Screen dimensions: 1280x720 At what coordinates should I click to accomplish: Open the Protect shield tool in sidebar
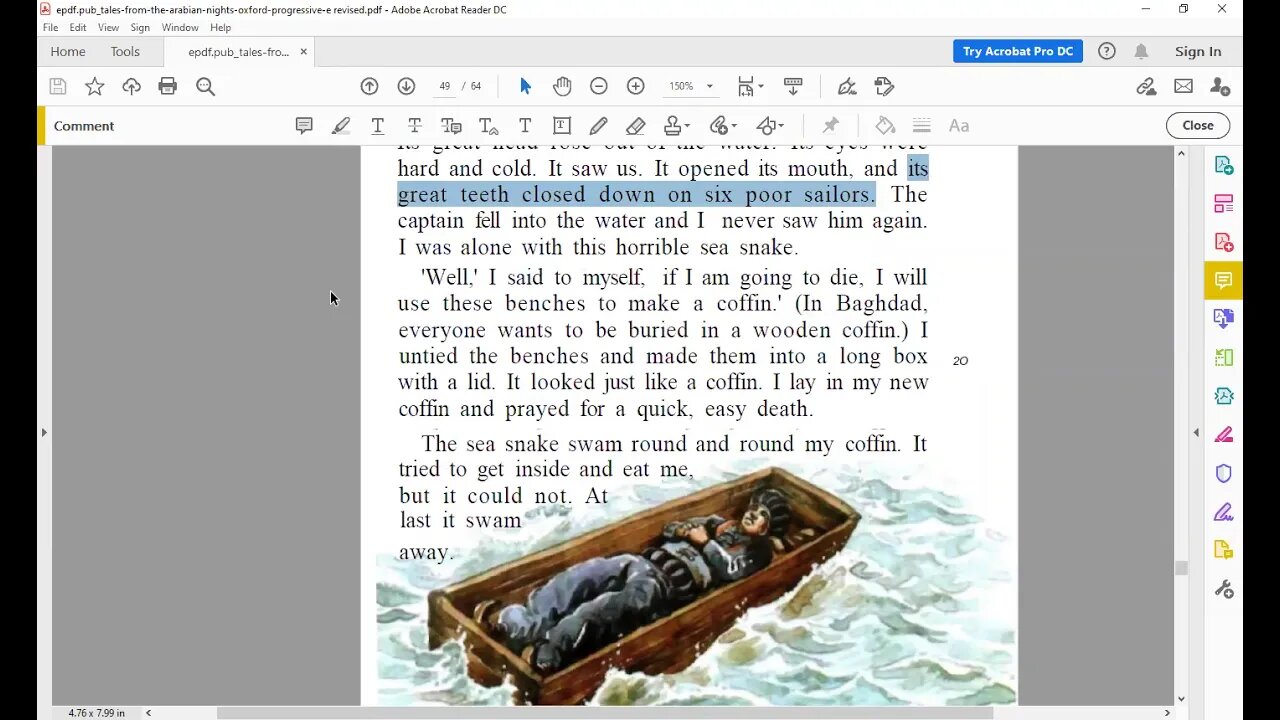pos(1224,473)
